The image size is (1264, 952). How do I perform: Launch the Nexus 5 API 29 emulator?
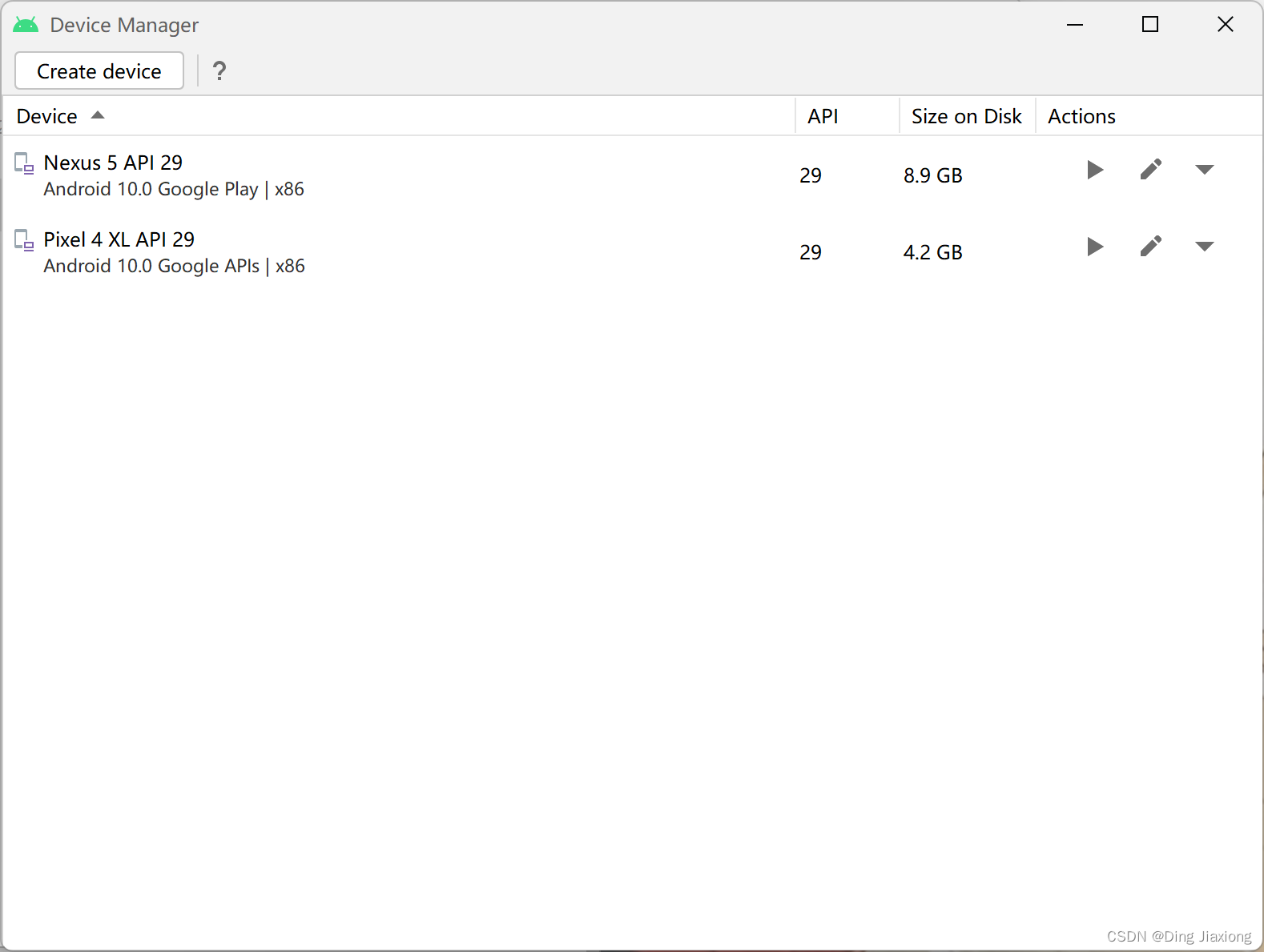(x=1095, y=170)
